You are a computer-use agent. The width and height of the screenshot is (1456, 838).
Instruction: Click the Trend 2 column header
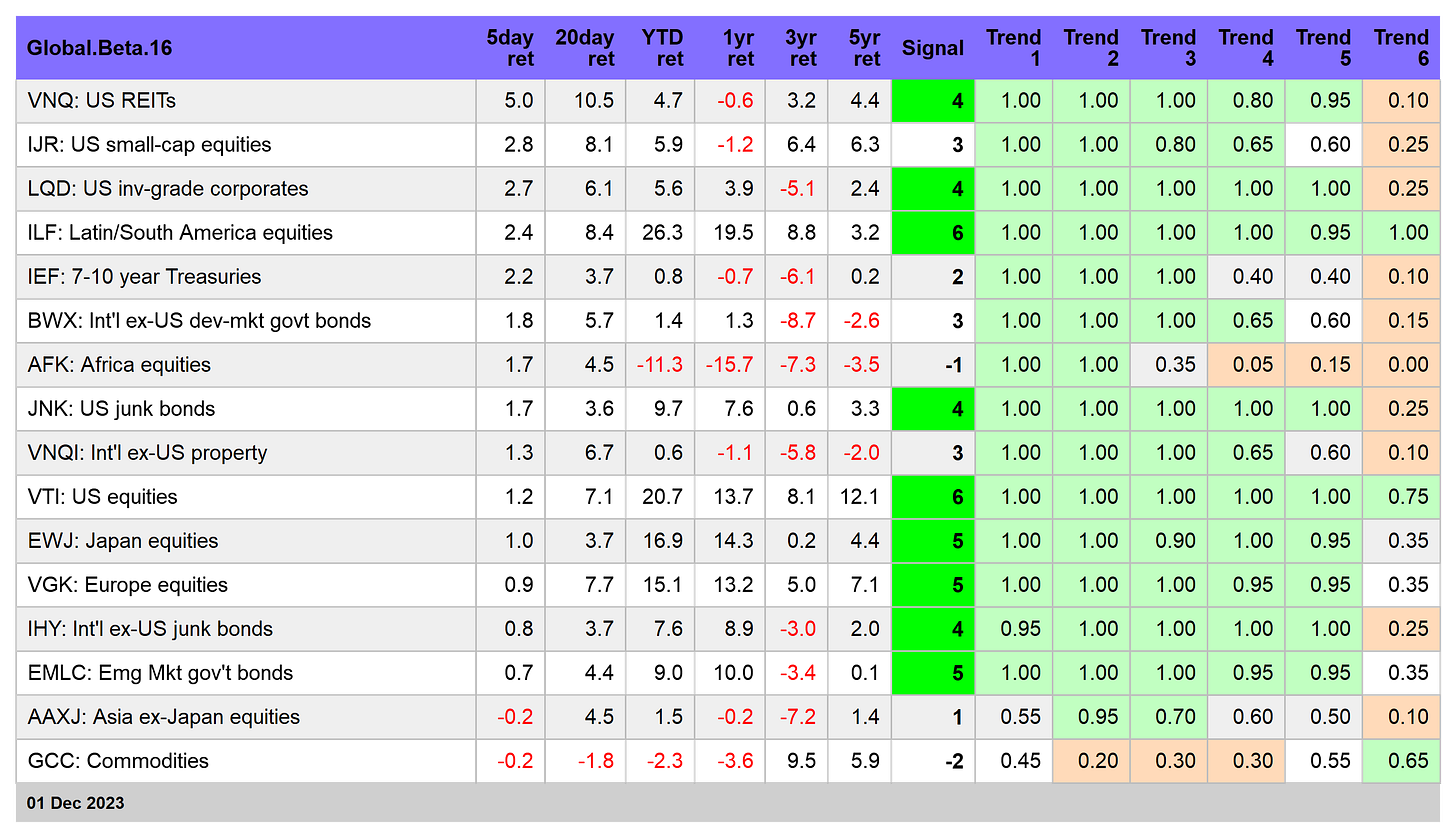click(x=1091, y=48)
